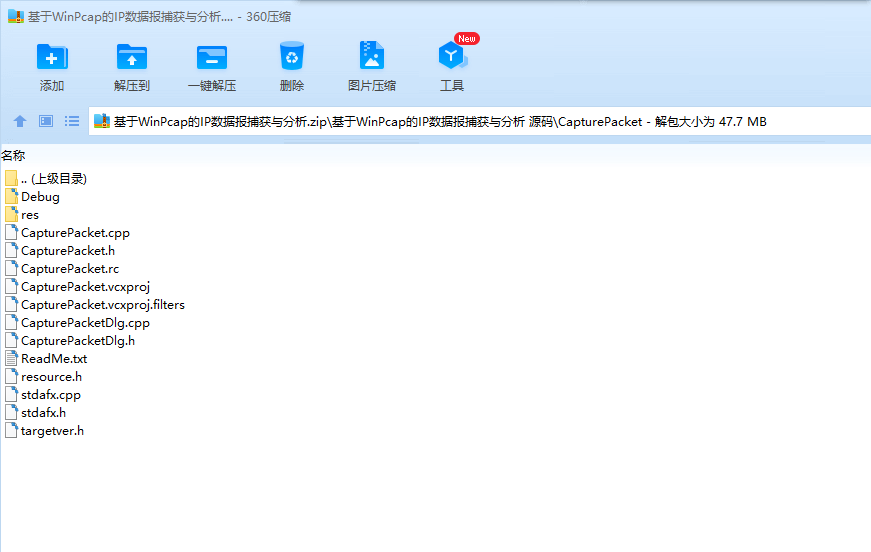This screenshot has width=871, height=552.
Task: Click the 一键解压 one-click extract icon
Action: 212,57
